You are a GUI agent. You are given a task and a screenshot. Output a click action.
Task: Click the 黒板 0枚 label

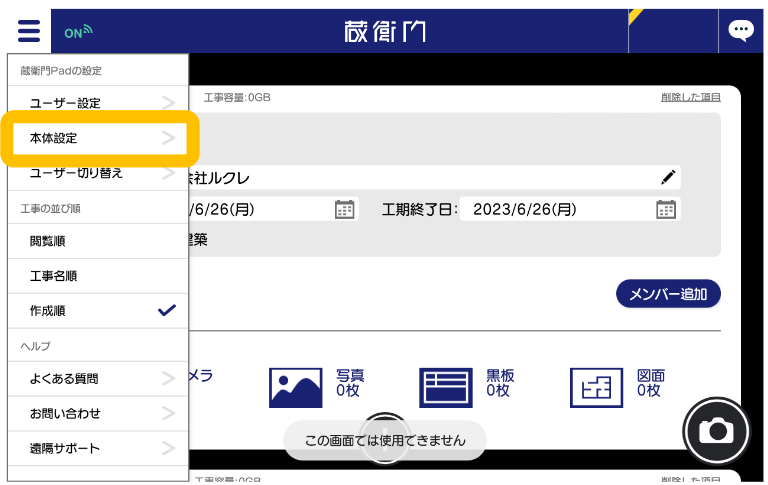pos(500,383)
